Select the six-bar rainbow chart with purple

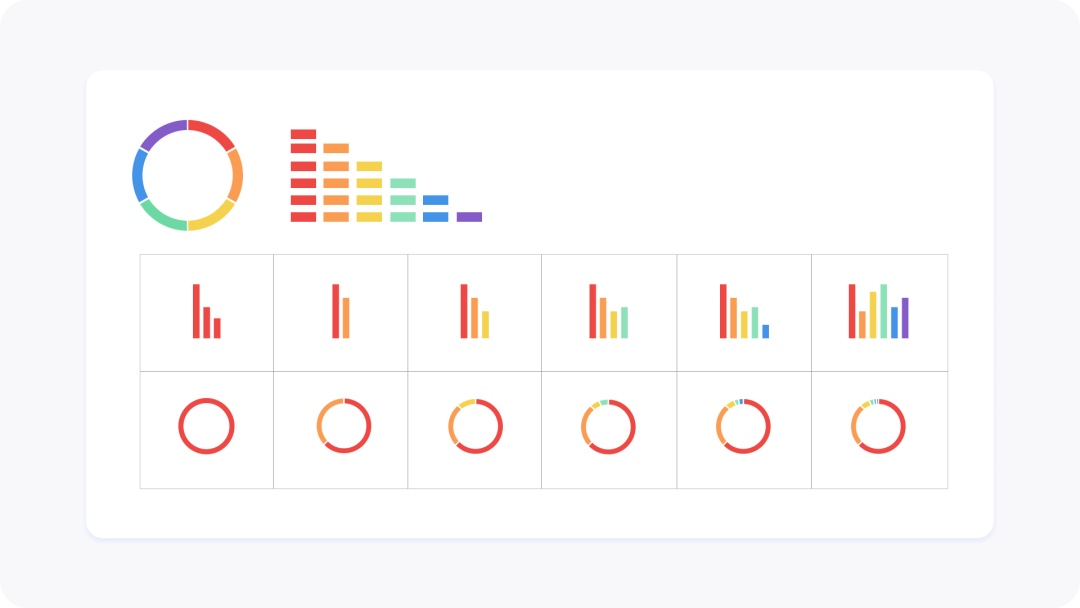click(878, 311)
